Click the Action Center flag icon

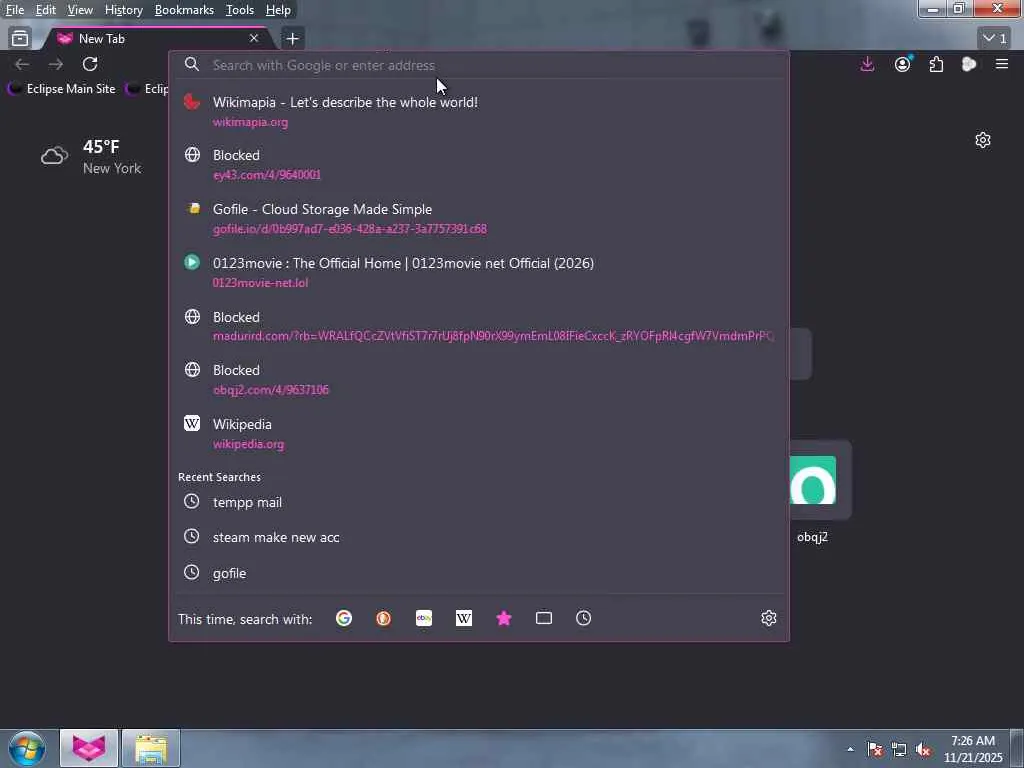875,749
